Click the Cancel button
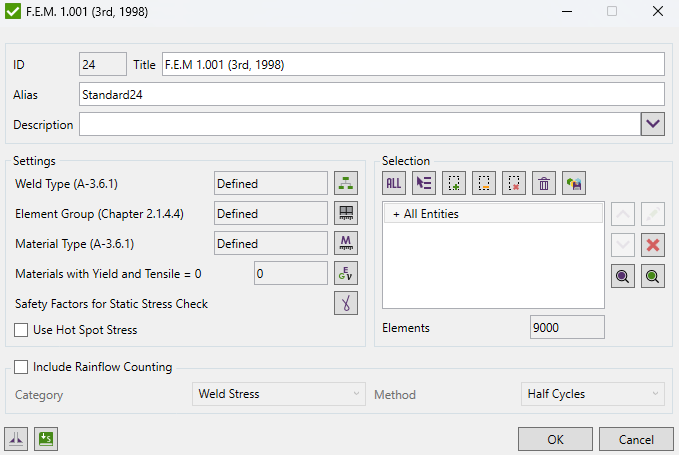 click(636, 439)
